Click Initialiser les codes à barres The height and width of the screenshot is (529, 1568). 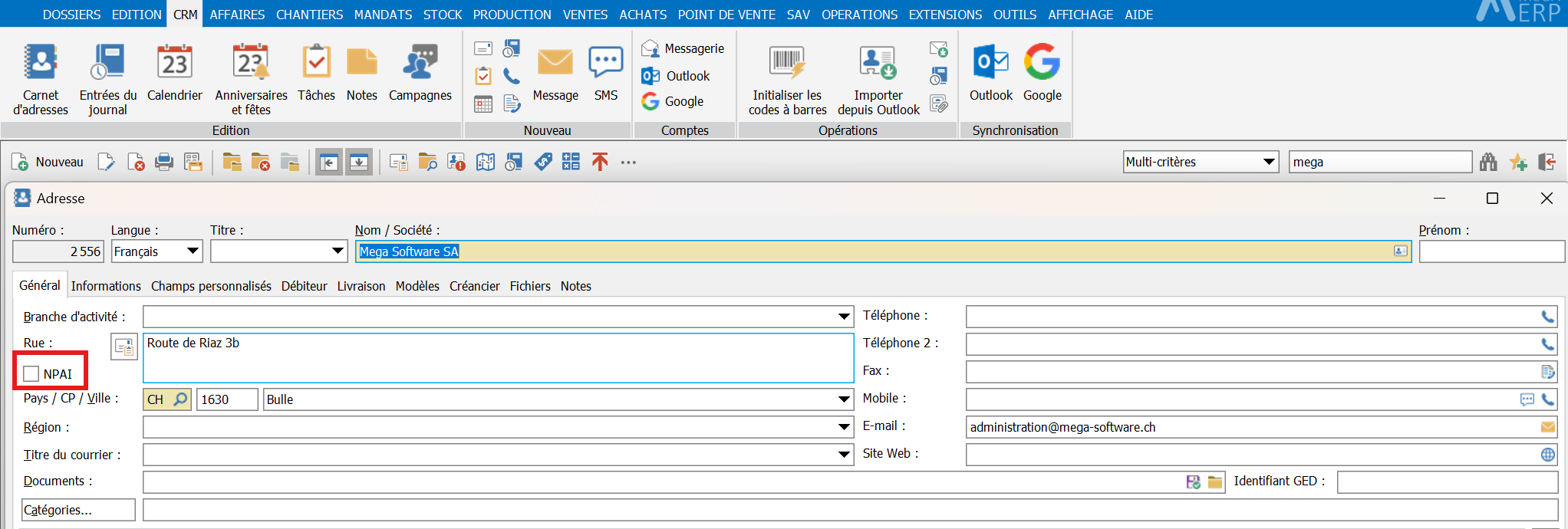(x=787, y=80)
